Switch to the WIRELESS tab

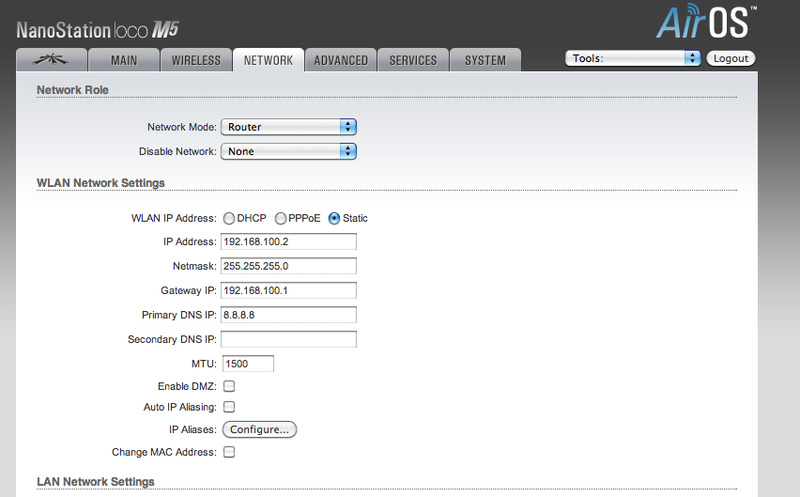[196, 60]
